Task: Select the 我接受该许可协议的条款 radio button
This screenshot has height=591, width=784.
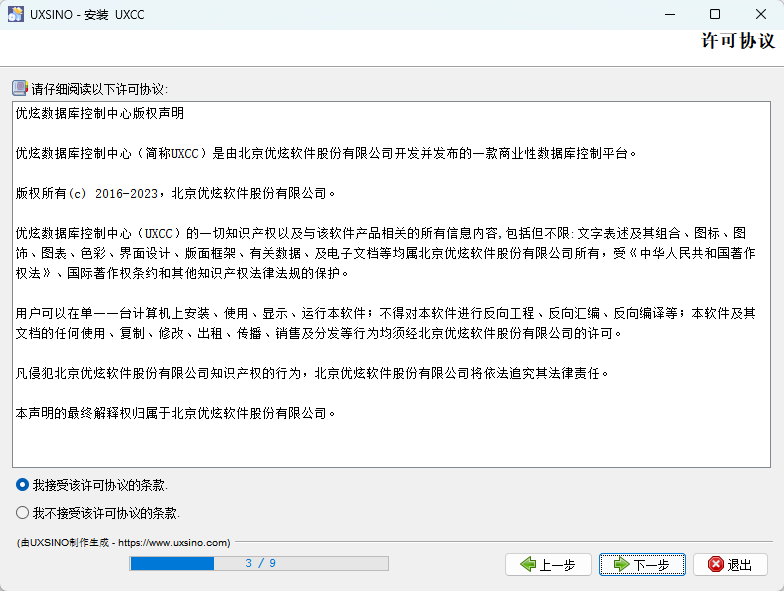Action: (x=23, y=485)
